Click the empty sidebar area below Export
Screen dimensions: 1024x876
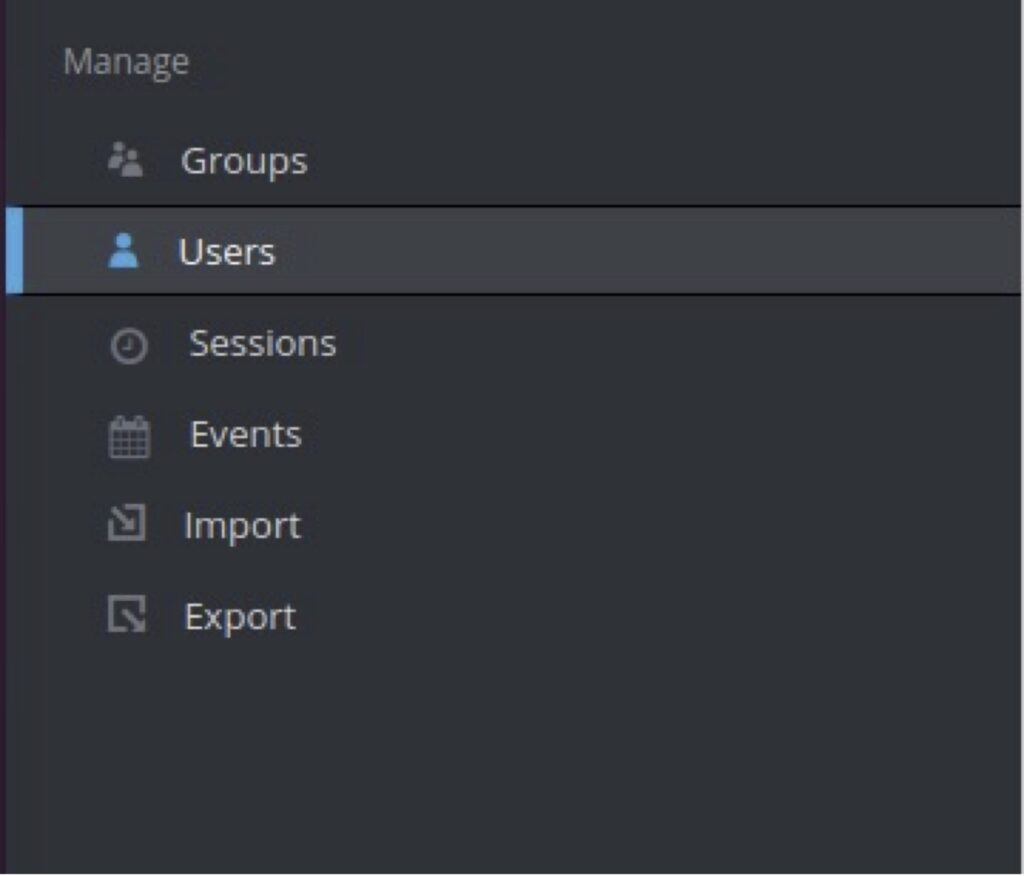[500, 760]
